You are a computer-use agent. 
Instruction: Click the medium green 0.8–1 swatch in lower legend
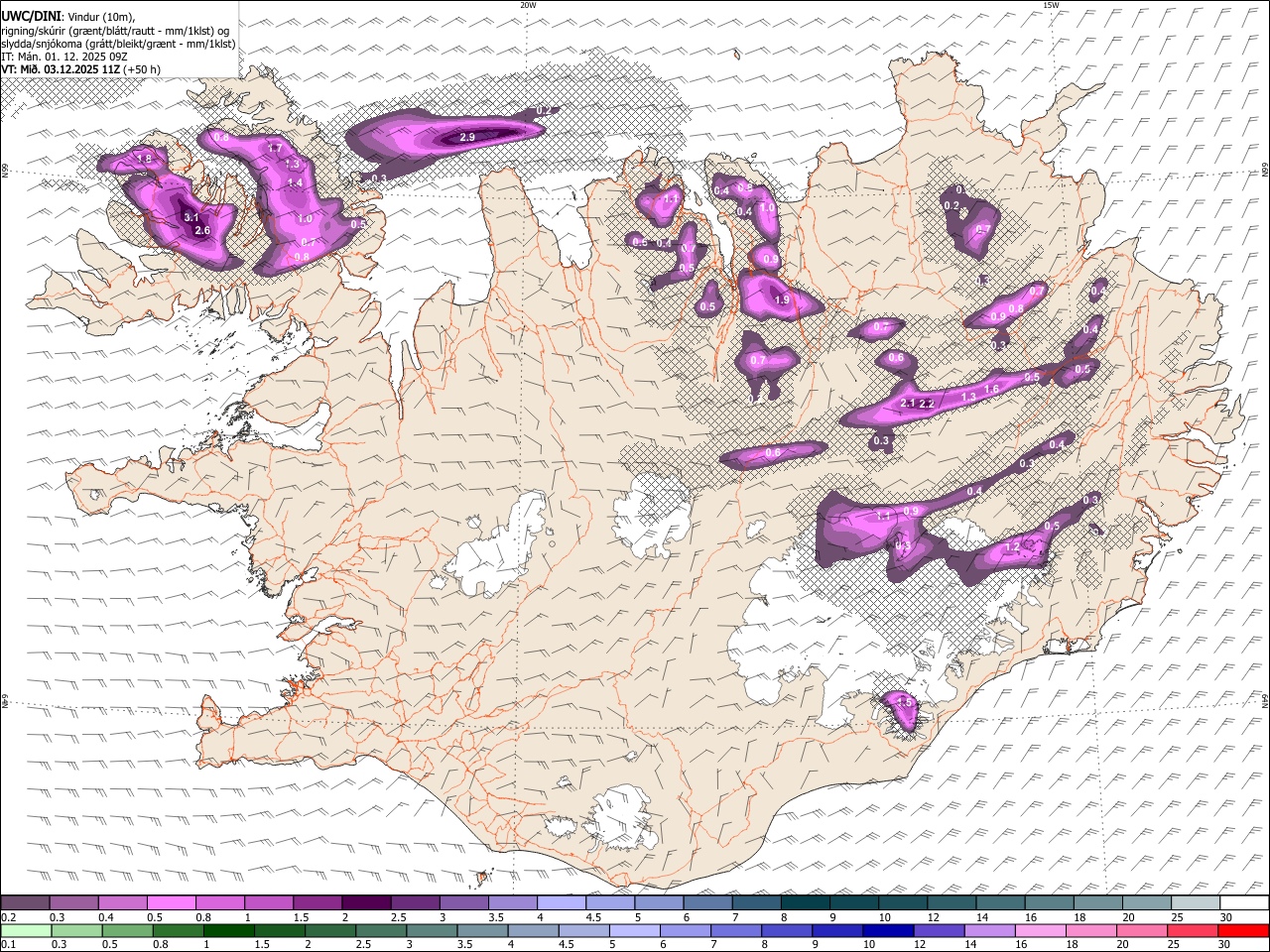tap(179, 930)
